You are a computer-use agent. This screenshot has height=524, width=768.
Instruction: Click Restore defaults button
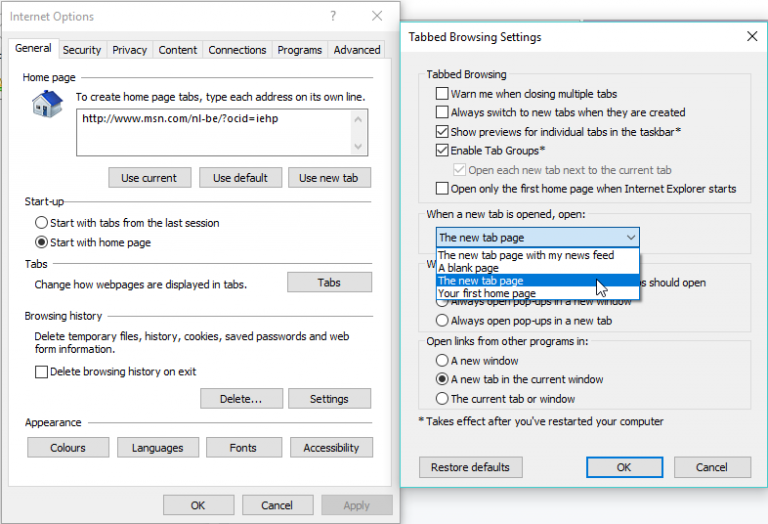(470, 467)
